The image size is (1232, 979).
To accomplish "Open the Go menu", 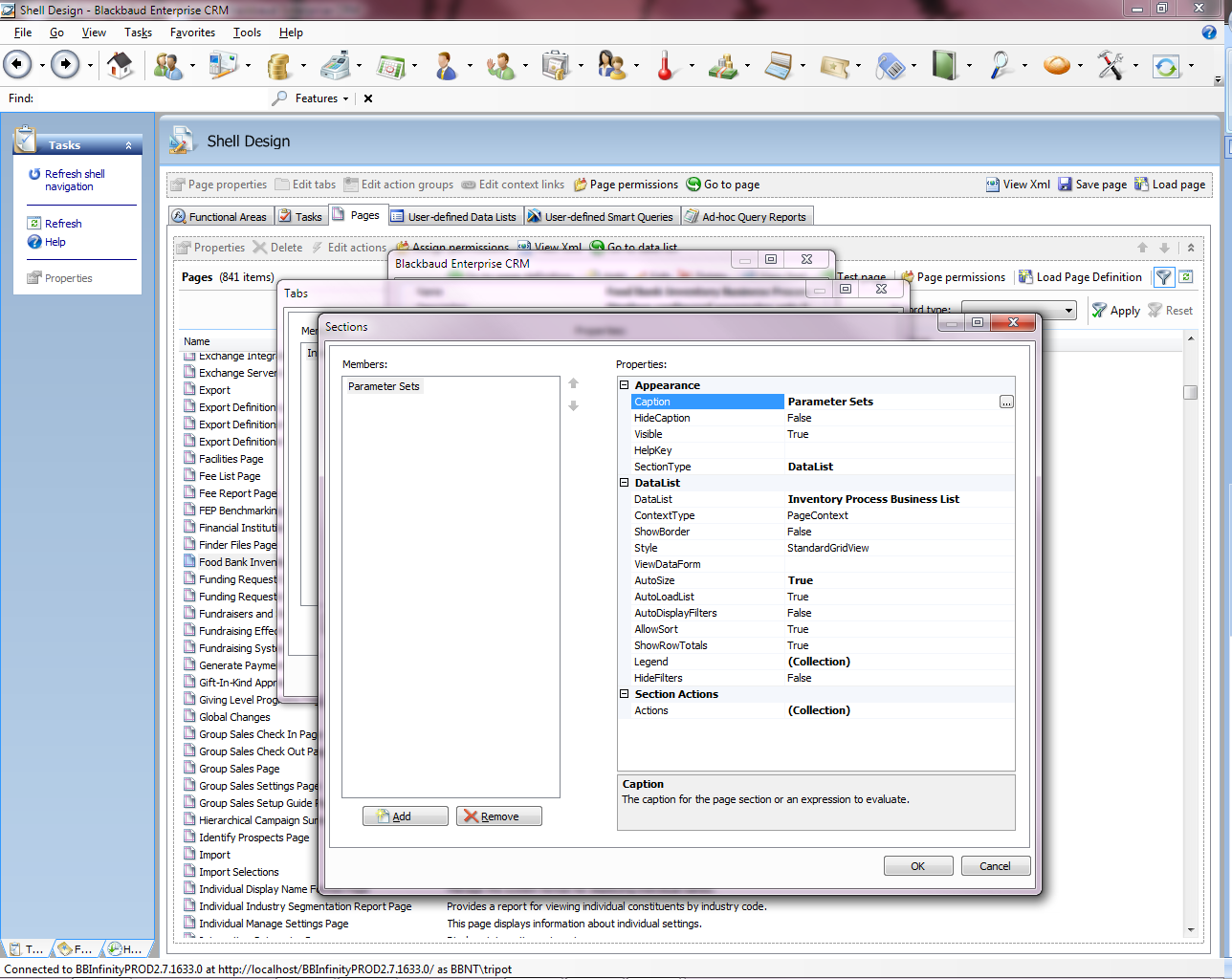I will click(x=56, y=33).
